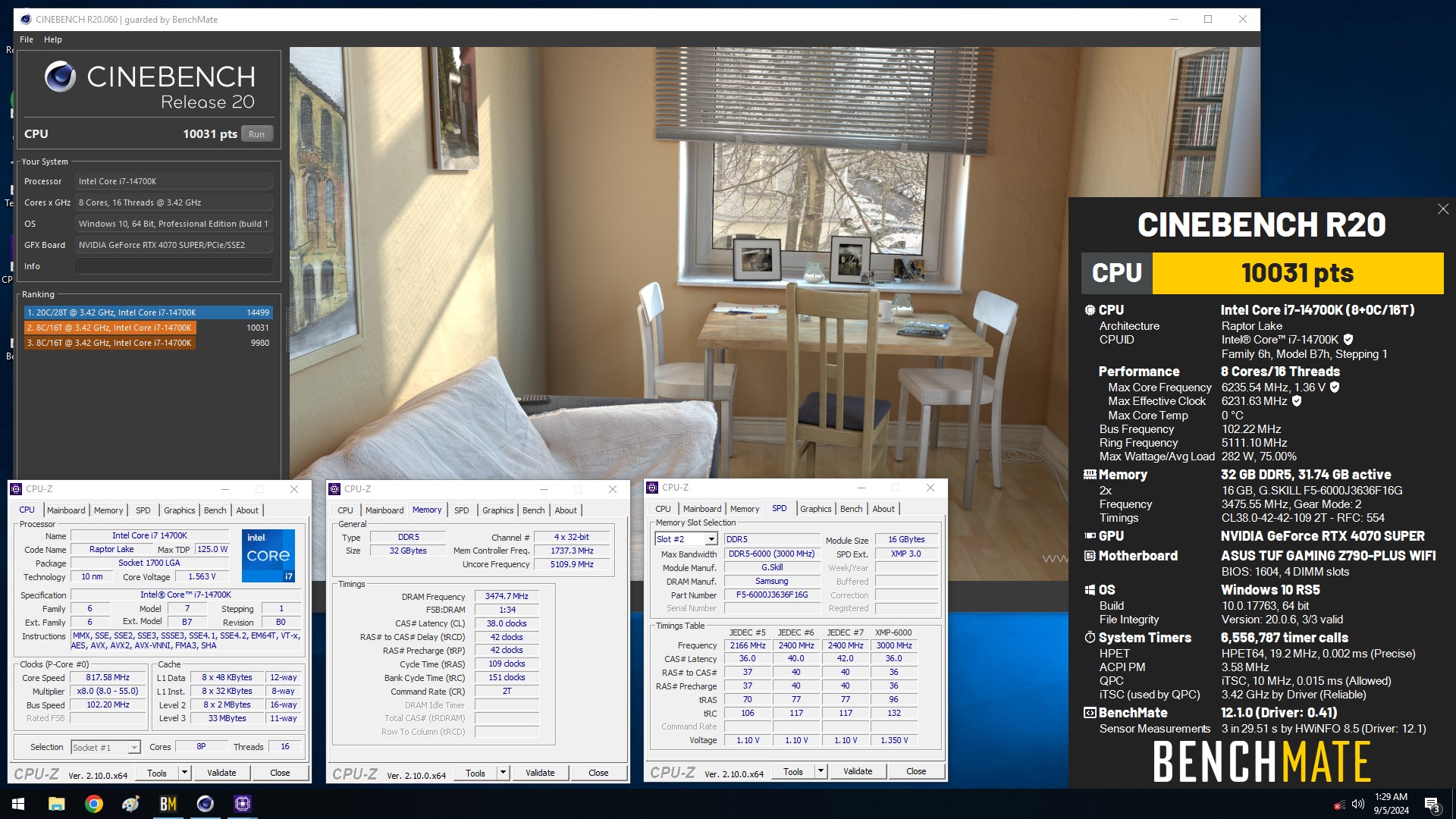Select ranking entry 20C/28T score 14499

click(148, 312)
